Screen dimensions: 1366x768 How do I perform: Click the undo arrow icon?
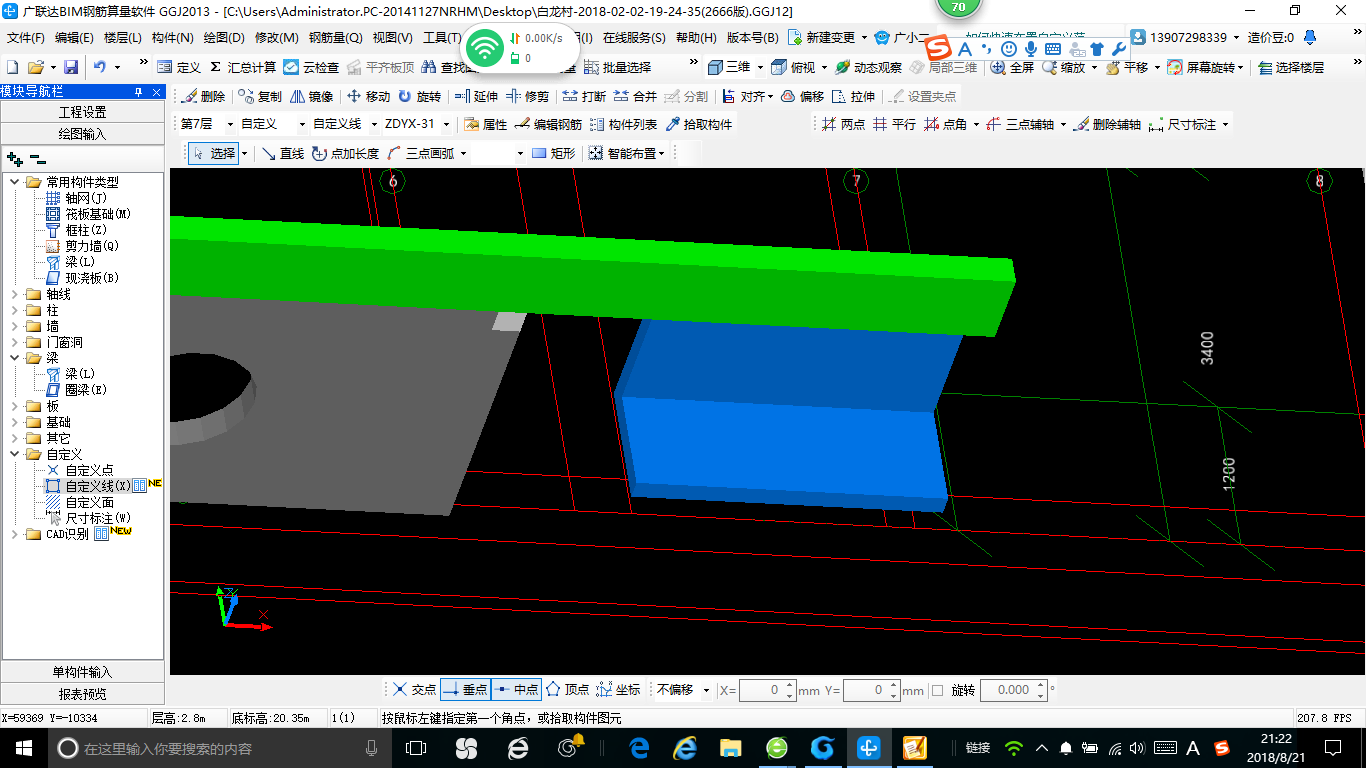100,67
